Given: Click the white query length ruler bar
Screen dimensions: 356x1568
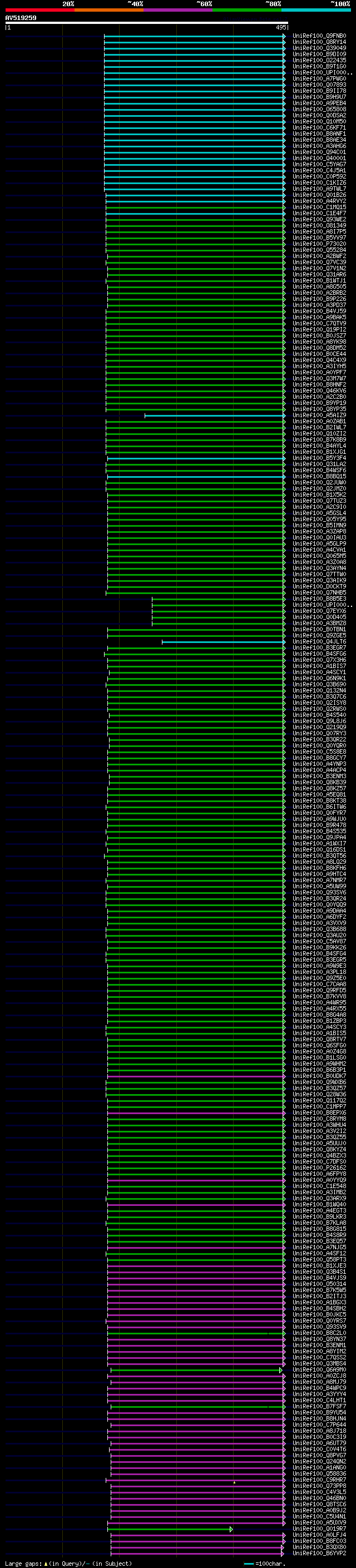Looking at the screenshot, I should (147, 22).
